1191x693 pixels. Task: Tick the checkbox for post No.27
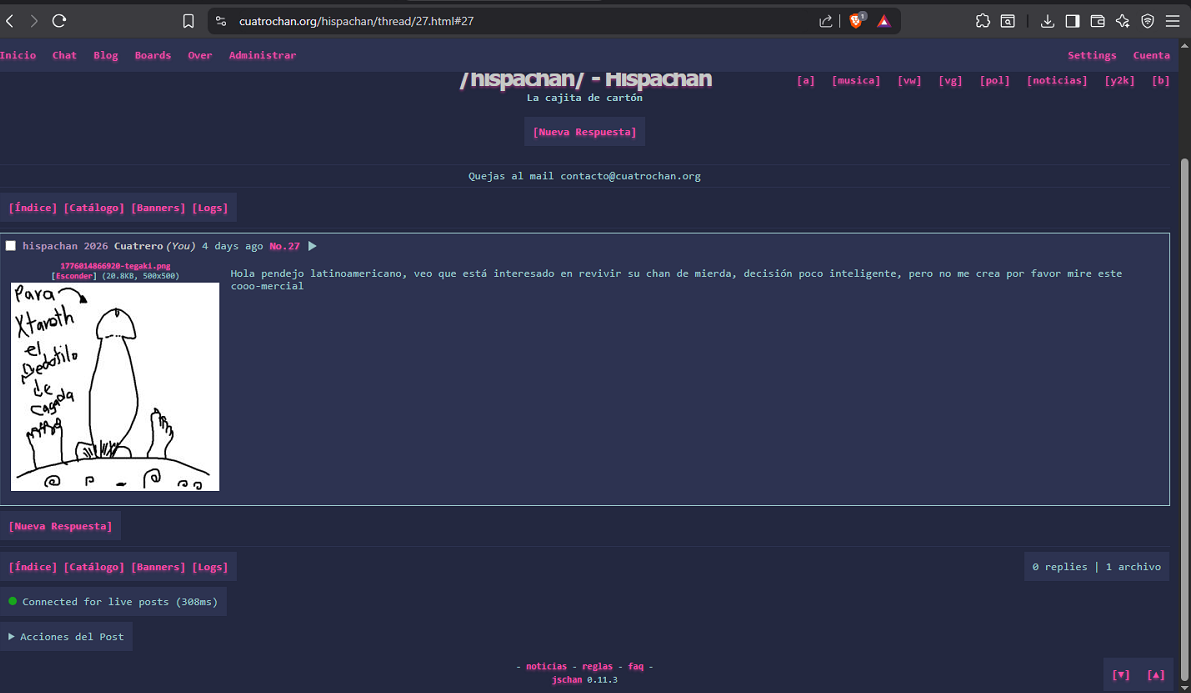pos(11,246)
